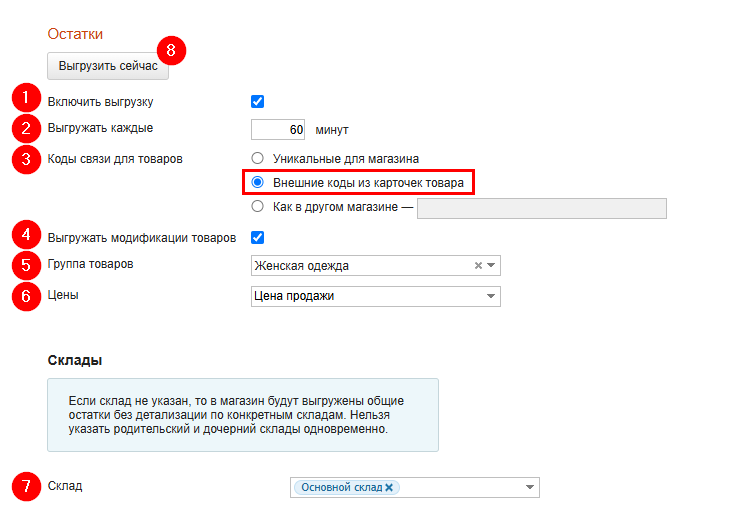Screen dimensions: 740x519
Task: Open the Группа товаров dropdown
Action: tap(491, 266)
